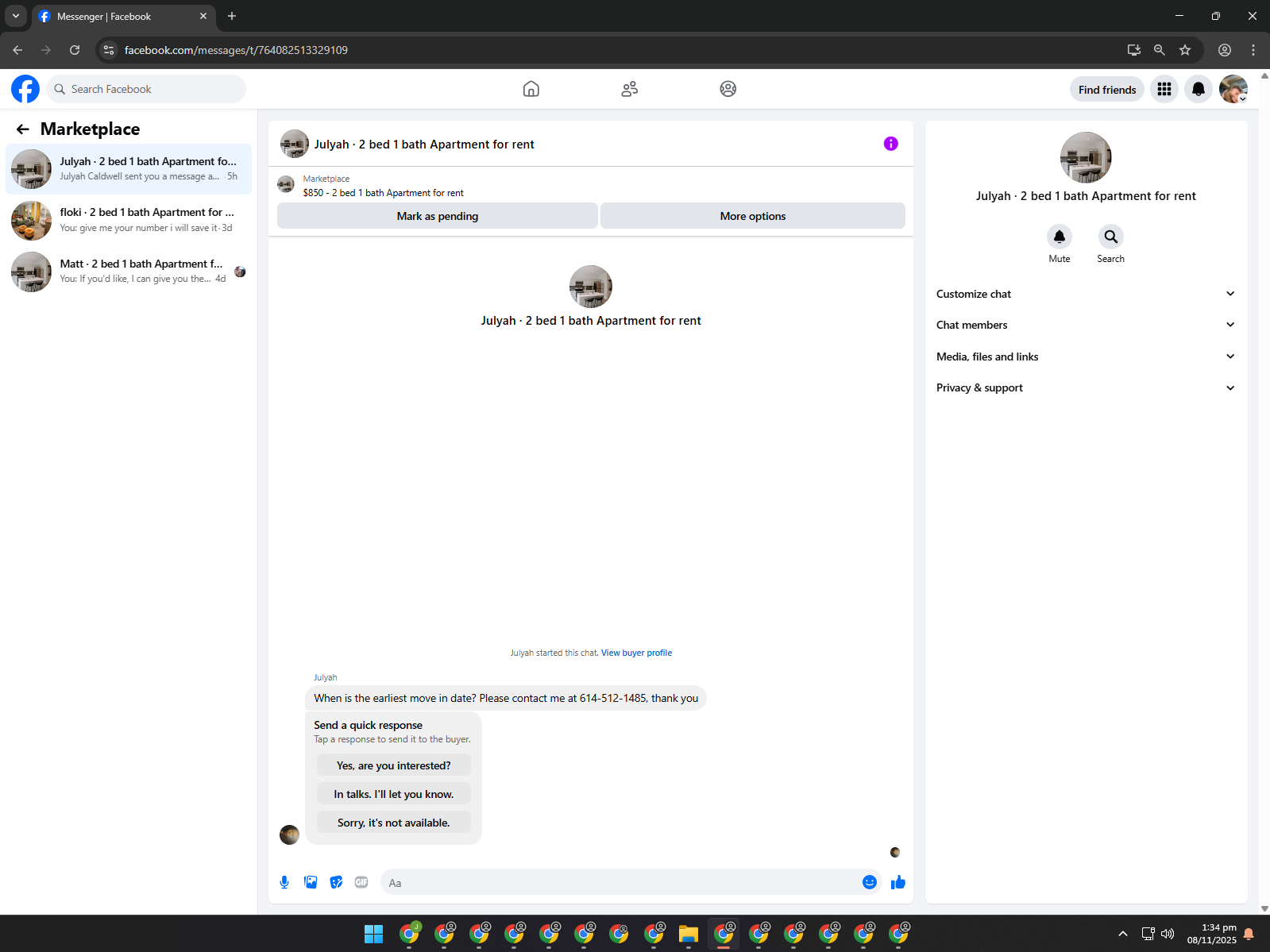Toggle the conversation information icon
This screenshot has height=952, width=1270.
pos(891,144)
